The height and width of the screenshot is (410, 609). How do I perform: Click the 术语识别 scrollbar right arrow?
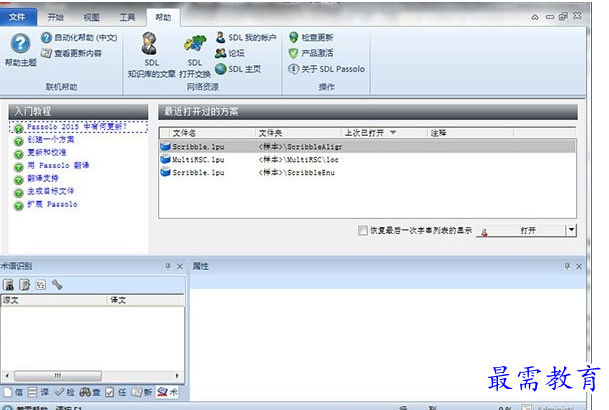pyautogui.click(x=177, y=375)
